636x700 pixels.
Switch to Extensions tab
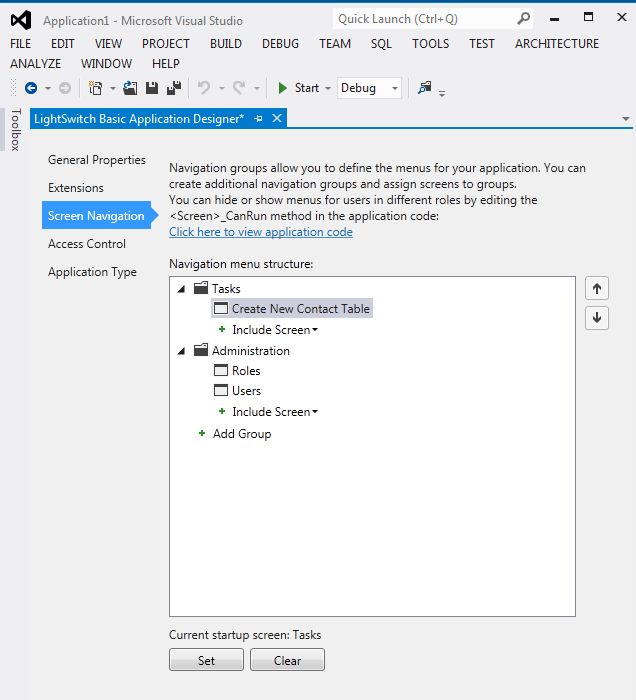point(76,188)
